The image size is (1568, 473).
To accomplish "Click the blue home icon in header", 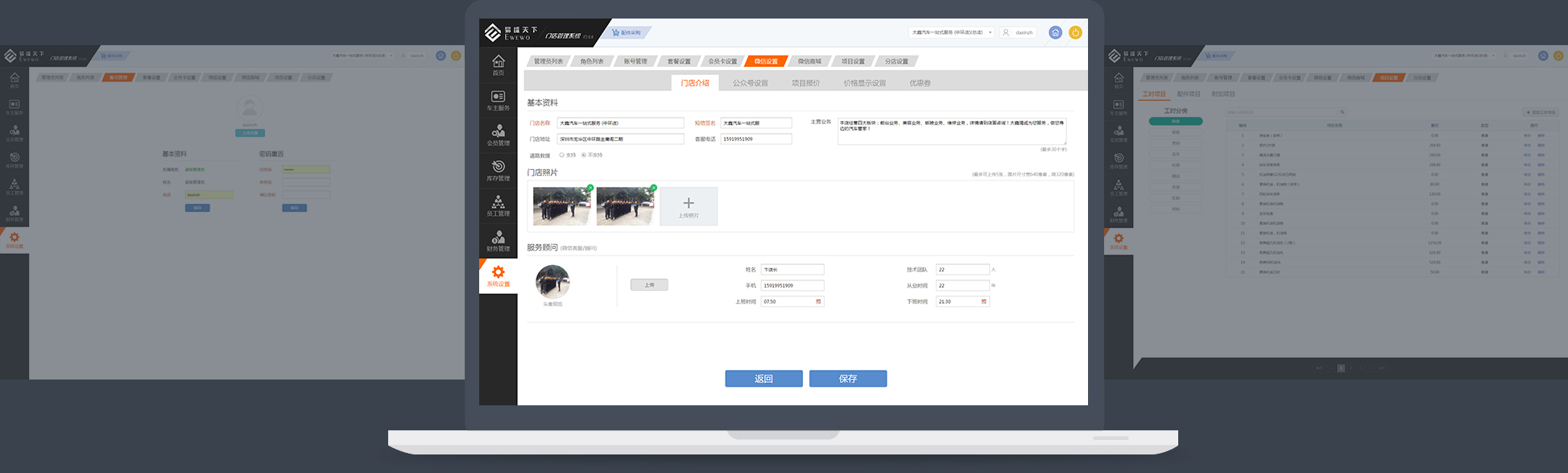I will 1055,33.
